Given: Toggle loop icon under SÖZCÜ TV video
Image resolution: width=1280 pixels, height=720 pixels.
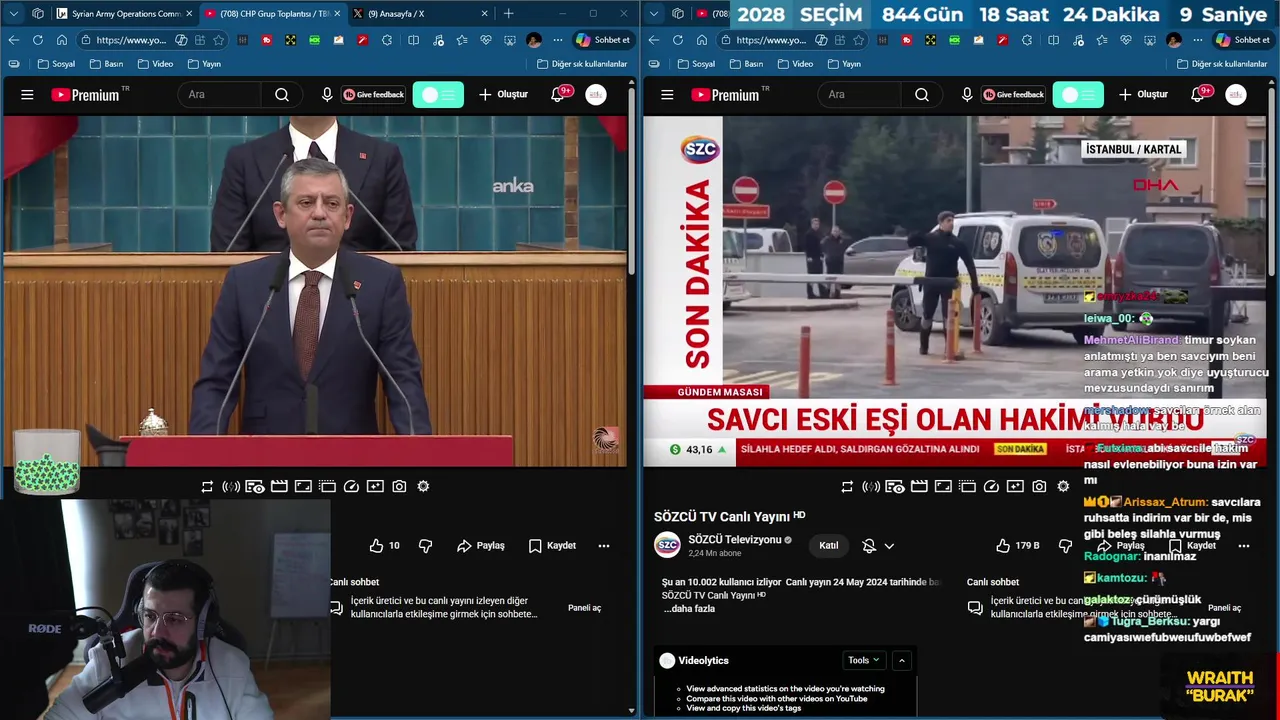Looking at the screenshot, I should (x=847, y=487).
